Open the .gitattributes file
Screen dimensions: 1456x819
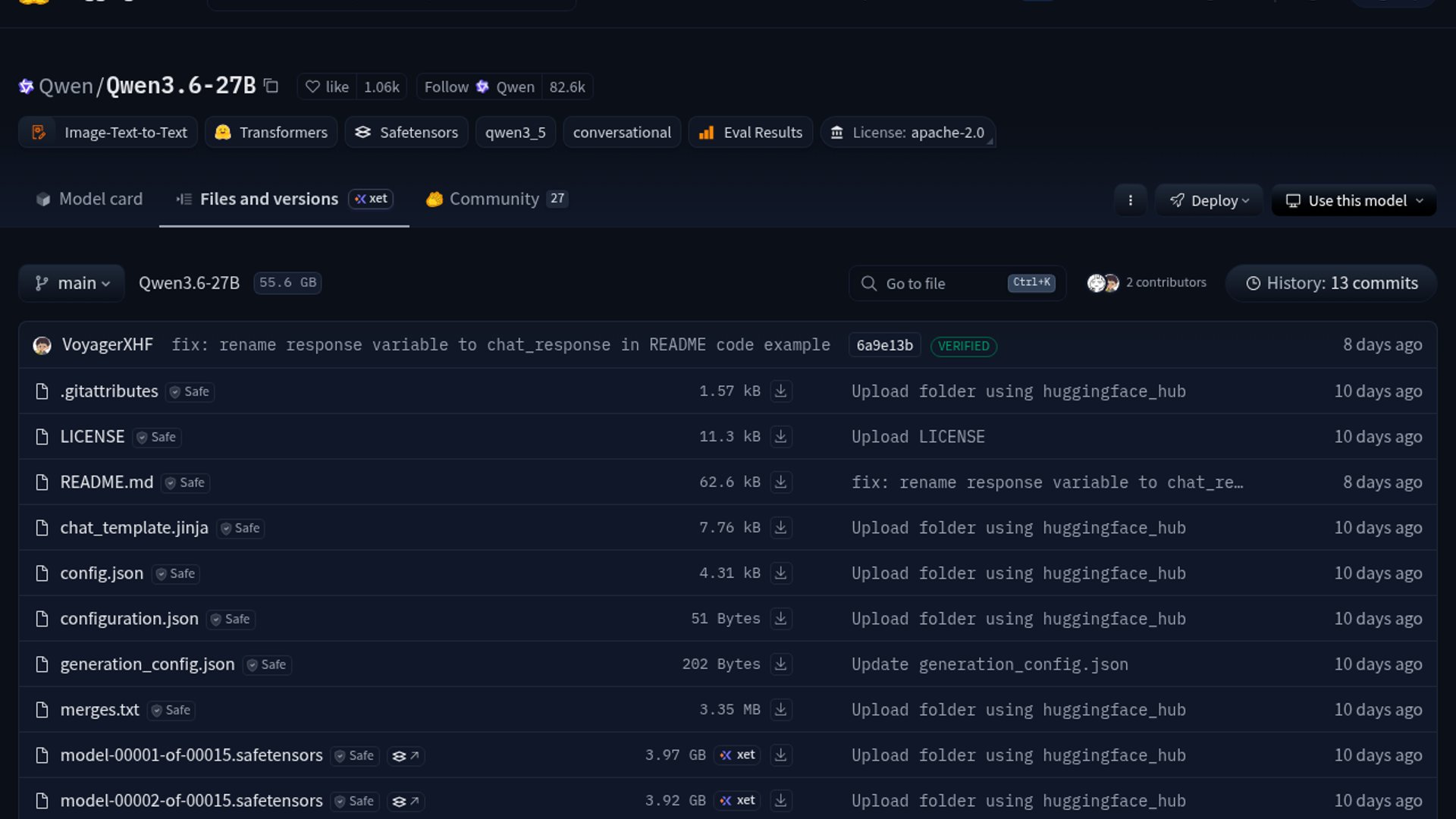pyautogui.click(x=109, y=391)
